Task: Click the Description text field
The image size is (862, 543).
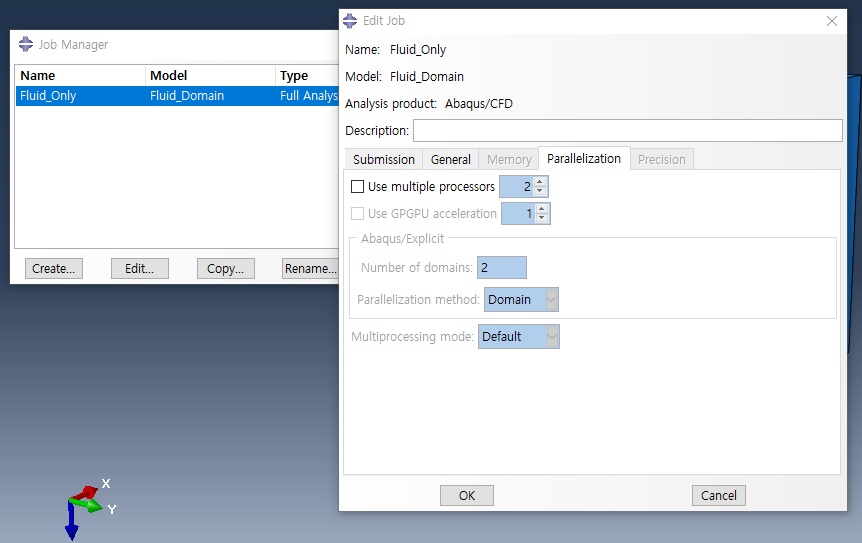Action: [628, 130]
